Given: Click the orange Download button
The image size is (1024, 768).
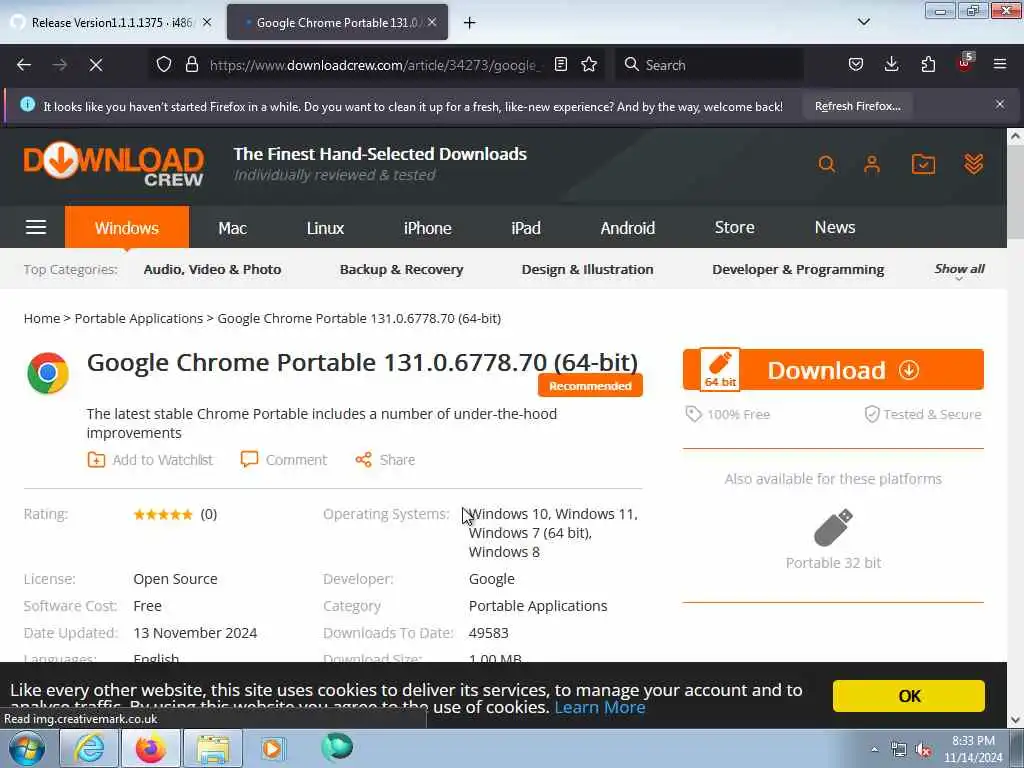Looking at the screenshot, I should click(833, 370).
